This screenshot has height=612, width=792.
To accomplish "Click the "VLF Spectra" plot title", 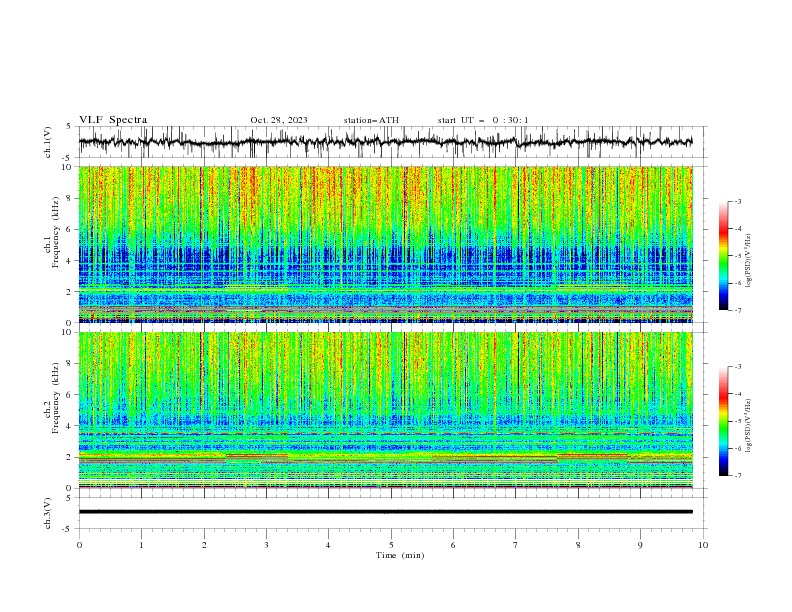I will click(x=113, y=120).
